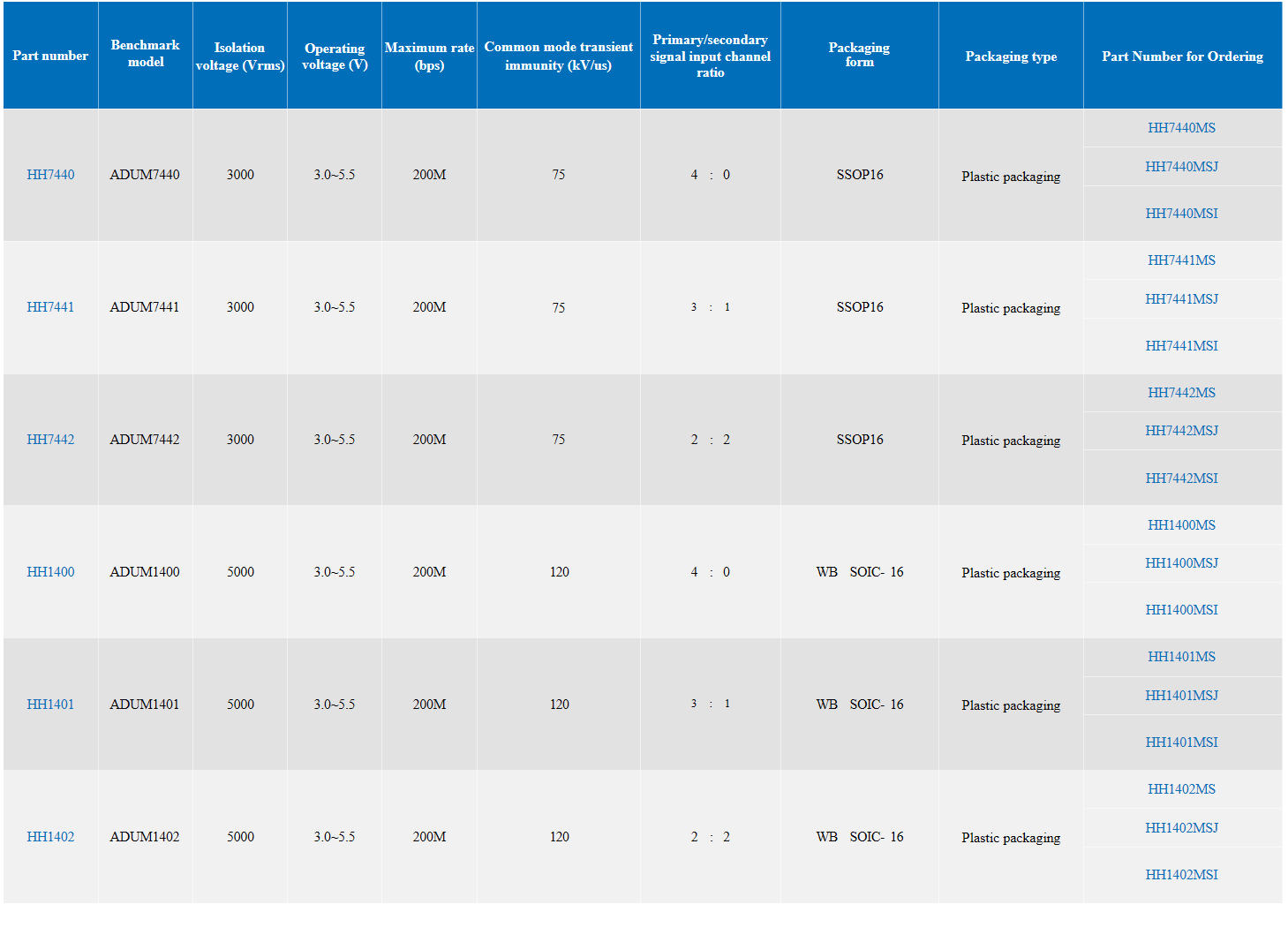Image resolution: width=1288 pixels, height=927 pixels.
Task: Select ordering part HH7441MSI
Action: coord(1181,346)
